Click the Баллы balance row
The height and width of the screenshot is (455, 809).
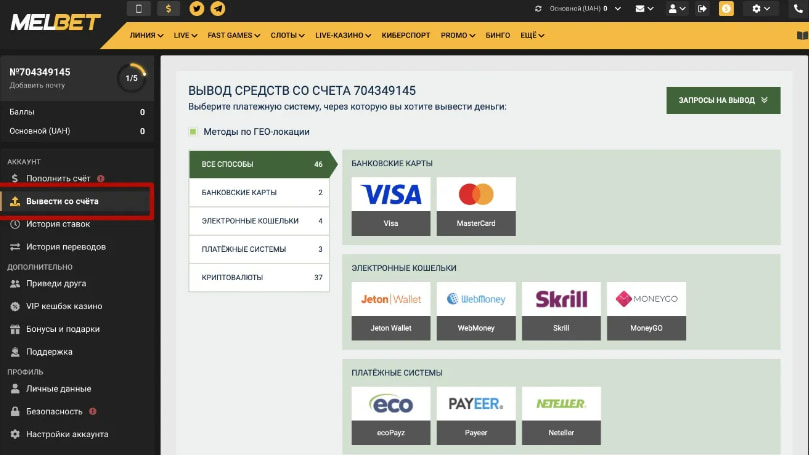77,111
